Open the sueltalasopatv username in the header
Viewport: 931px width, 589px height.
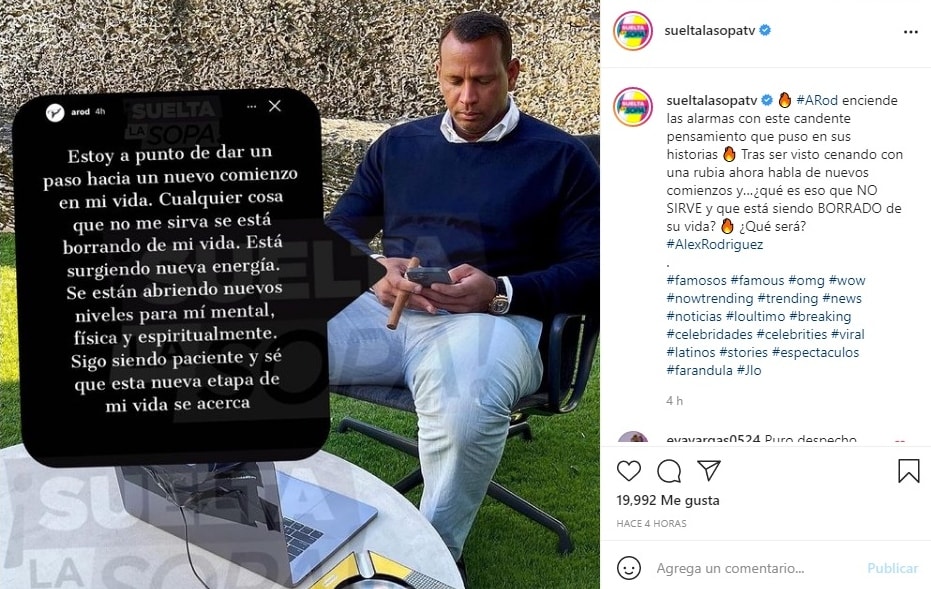pyautogui.click(x=710, y=30)
